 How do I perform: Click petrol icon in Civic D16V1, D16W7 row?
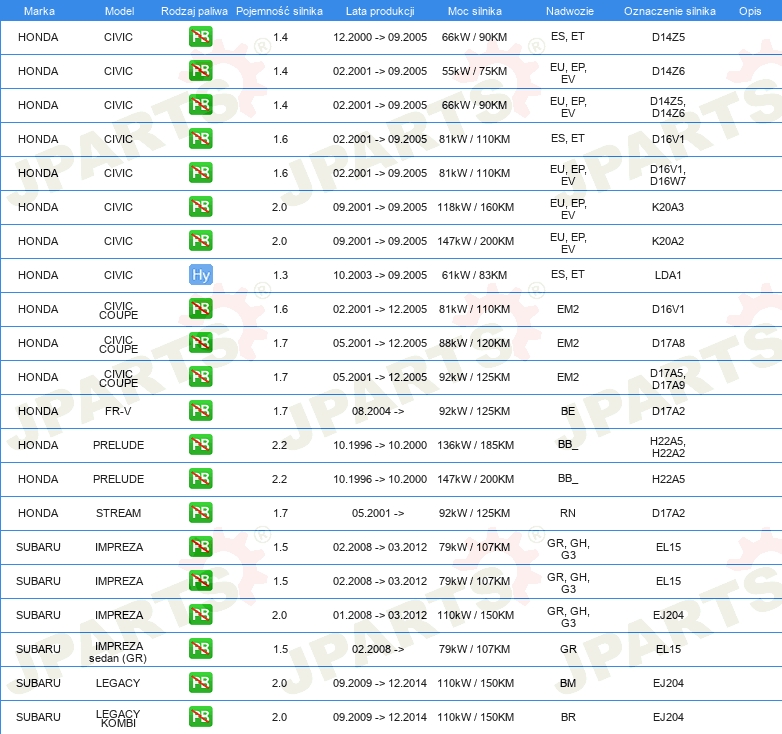(x=200, y=173)
